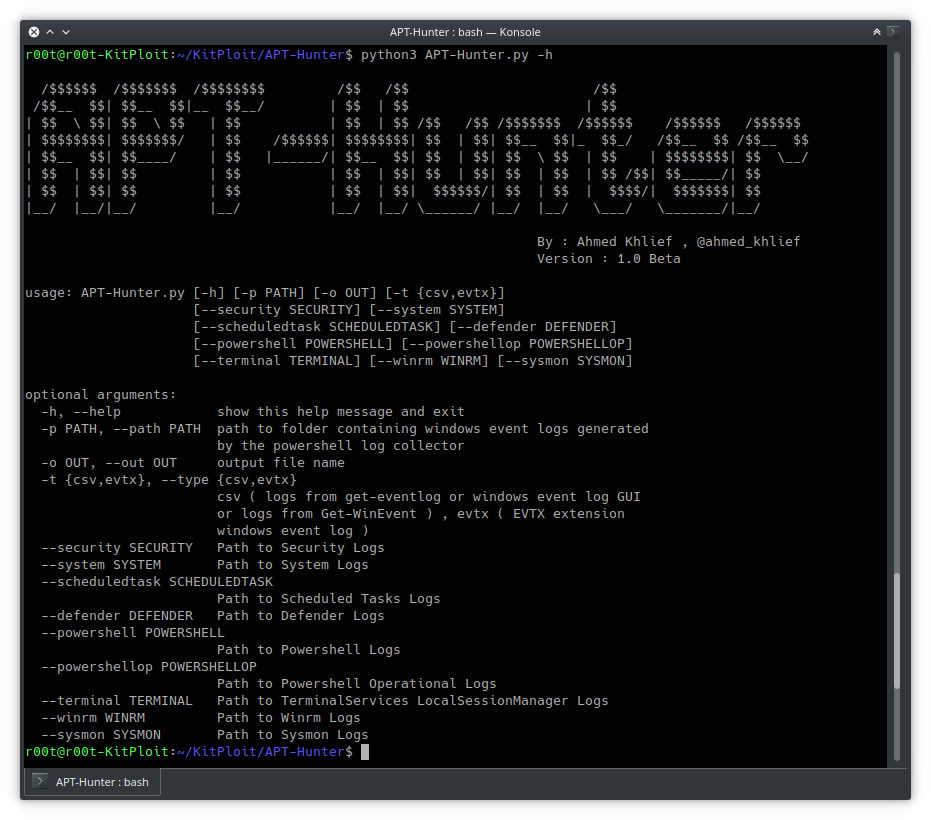
Task: Click the title bar reading APT-Hunter : bash — Konsole
Action: pos(465,31)
